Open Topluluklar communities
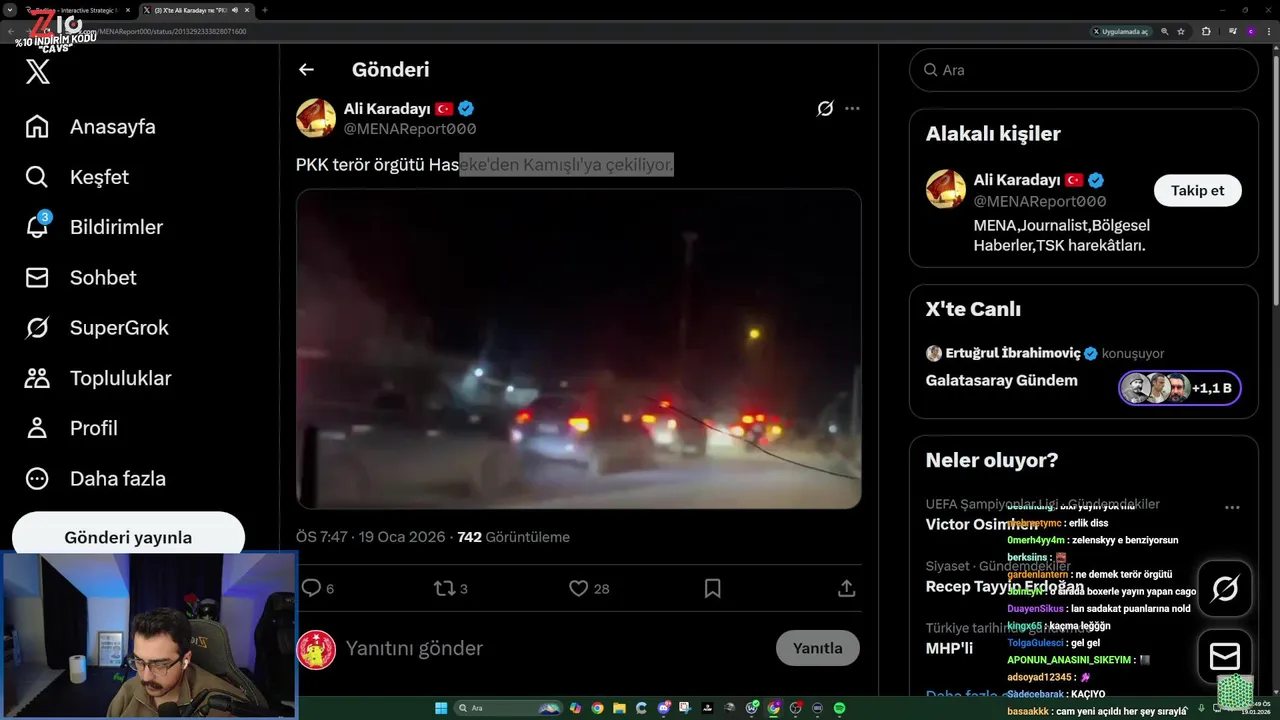Image resolution: width=1280 pixels, height=720 pixels. click(98, 378)
